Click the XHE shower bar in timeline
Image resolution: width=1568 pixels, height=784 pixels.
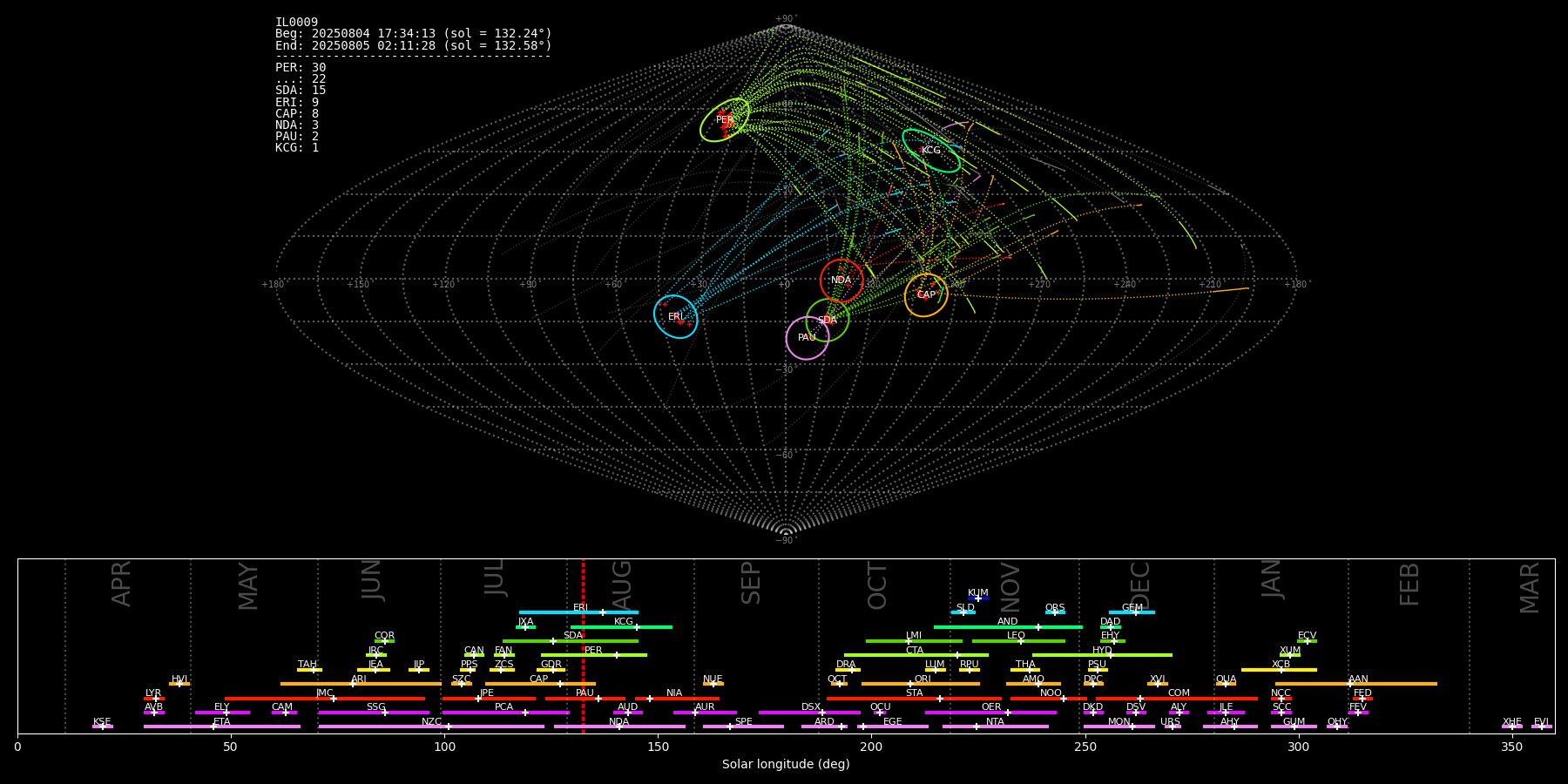1512,727
